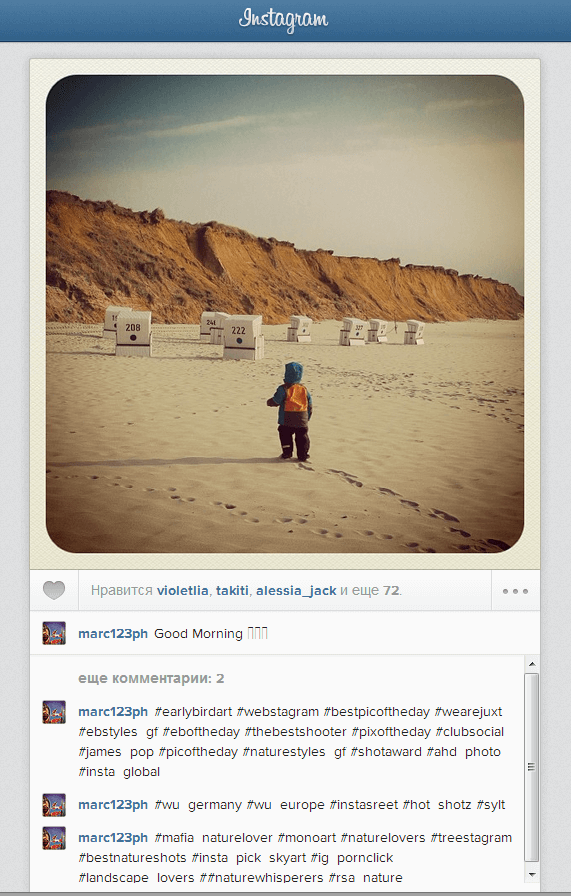The height and width of the screenshot is (896, 571).
Task: Open violetlia's profile from likes
Action: 182,590
